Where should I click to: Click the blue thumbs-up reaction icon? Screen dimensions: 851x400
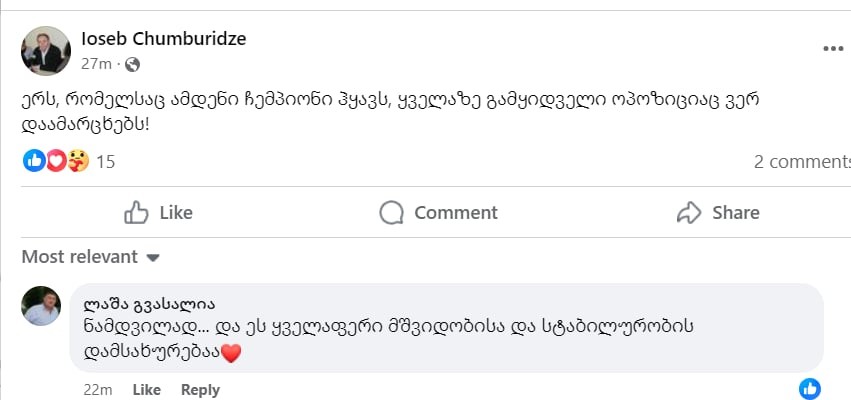[34, 160]
